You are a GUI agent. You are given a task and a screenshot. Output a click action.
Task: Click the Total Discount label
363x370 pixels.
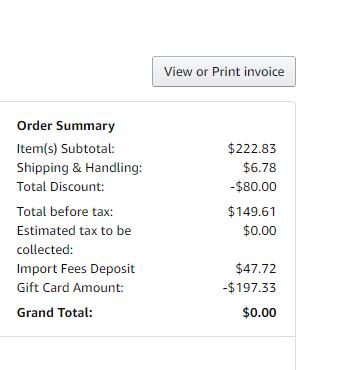coord(60,187)
